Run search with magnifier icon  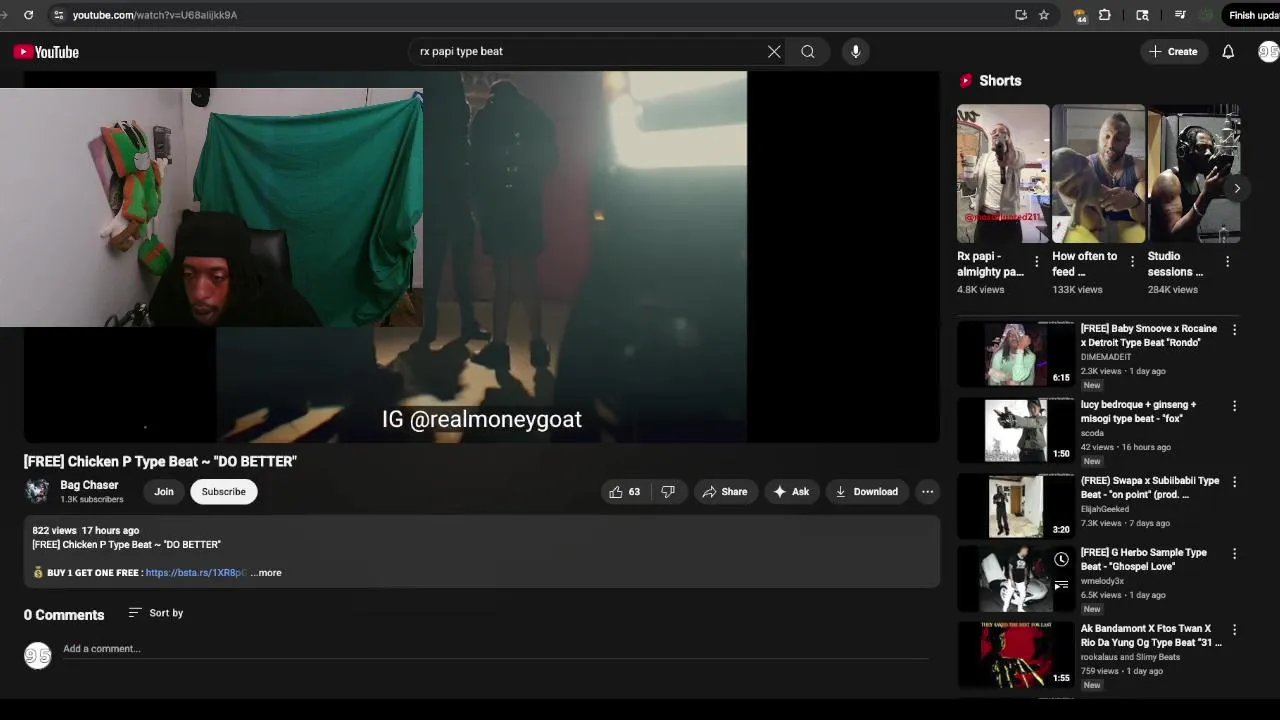[808, 52]
